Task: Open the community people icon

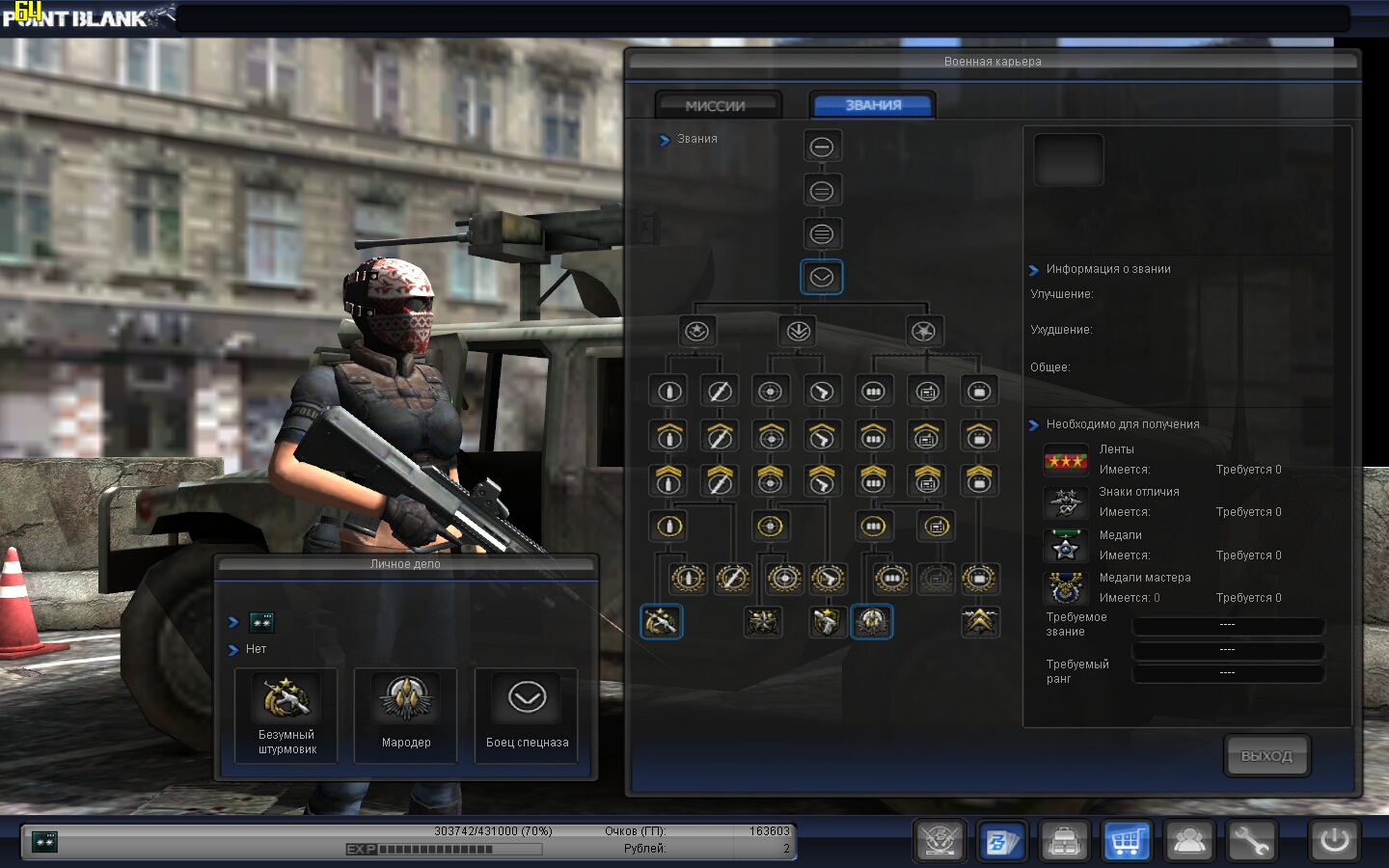Action: tap(1188, 841)
